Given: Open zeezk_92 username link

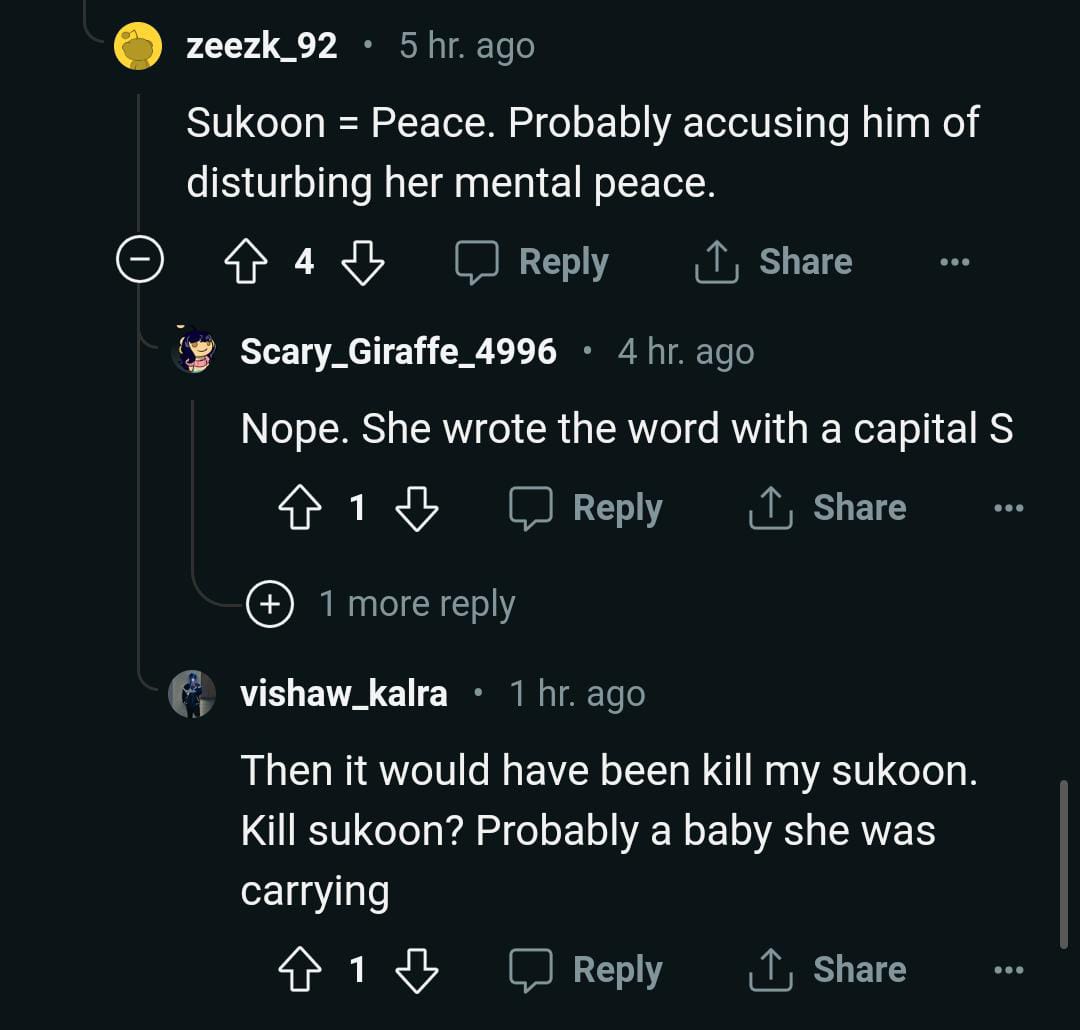Looking at the screenshot, I should [262, 46].
